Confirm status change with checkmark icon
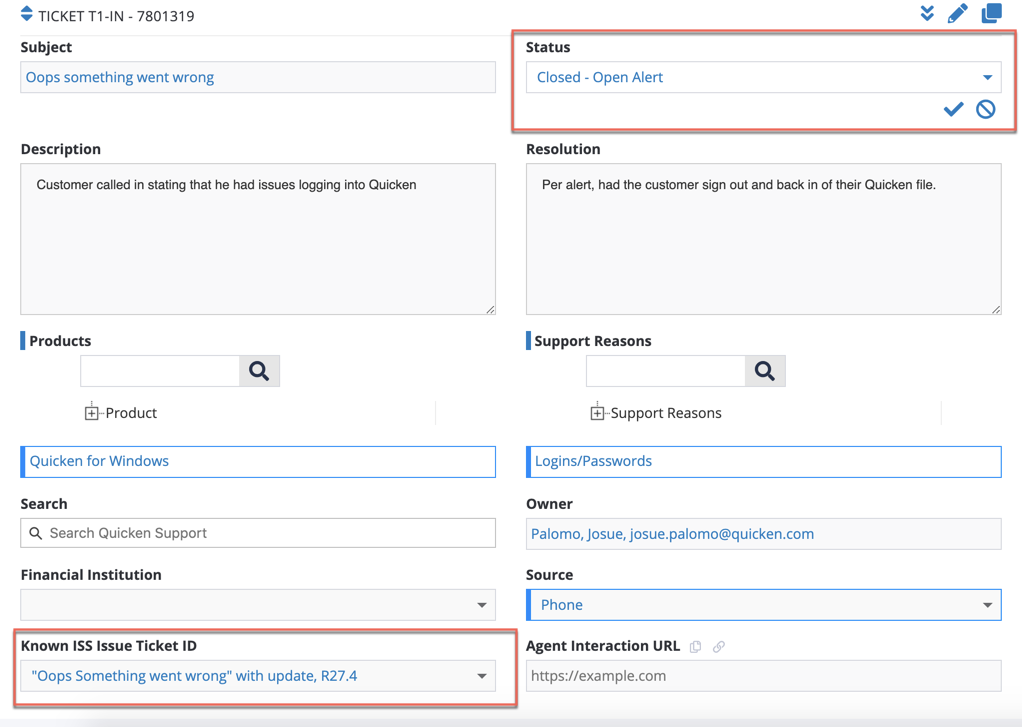The width and height of the screenshot is (1022, 727). point(953,109)
